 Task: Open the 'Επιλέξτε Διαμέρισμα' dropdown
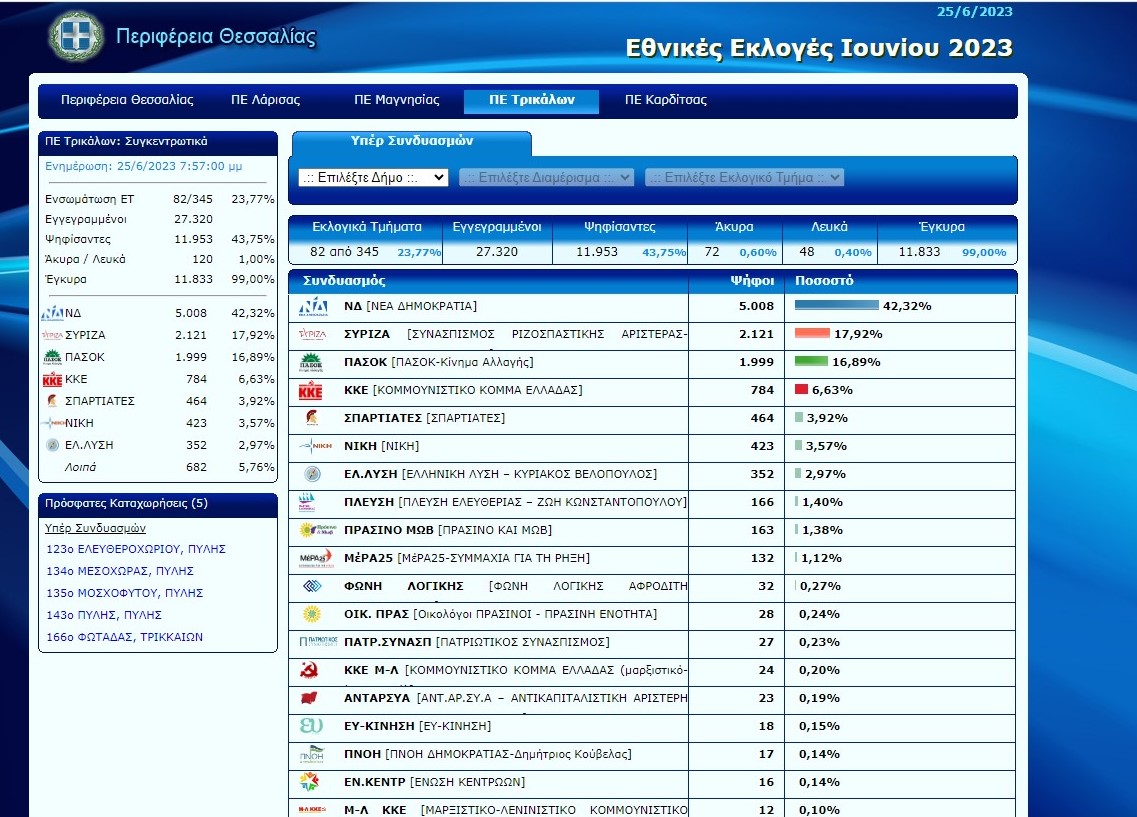(x=547, y=178)
